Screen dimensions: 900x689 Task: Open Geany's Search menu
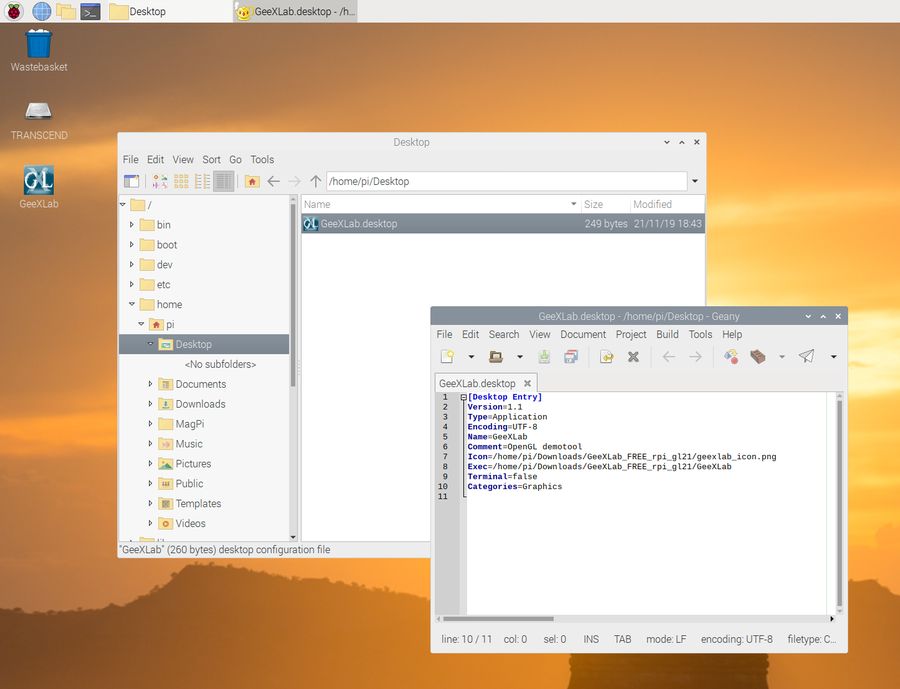click(x=504, y=334)
